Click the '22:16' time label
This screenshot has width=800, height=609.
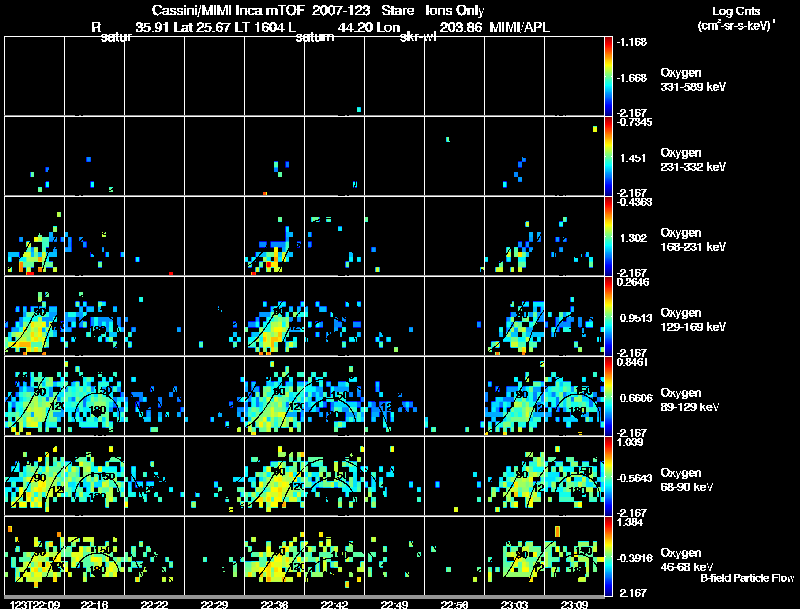(x=94, y=604)
